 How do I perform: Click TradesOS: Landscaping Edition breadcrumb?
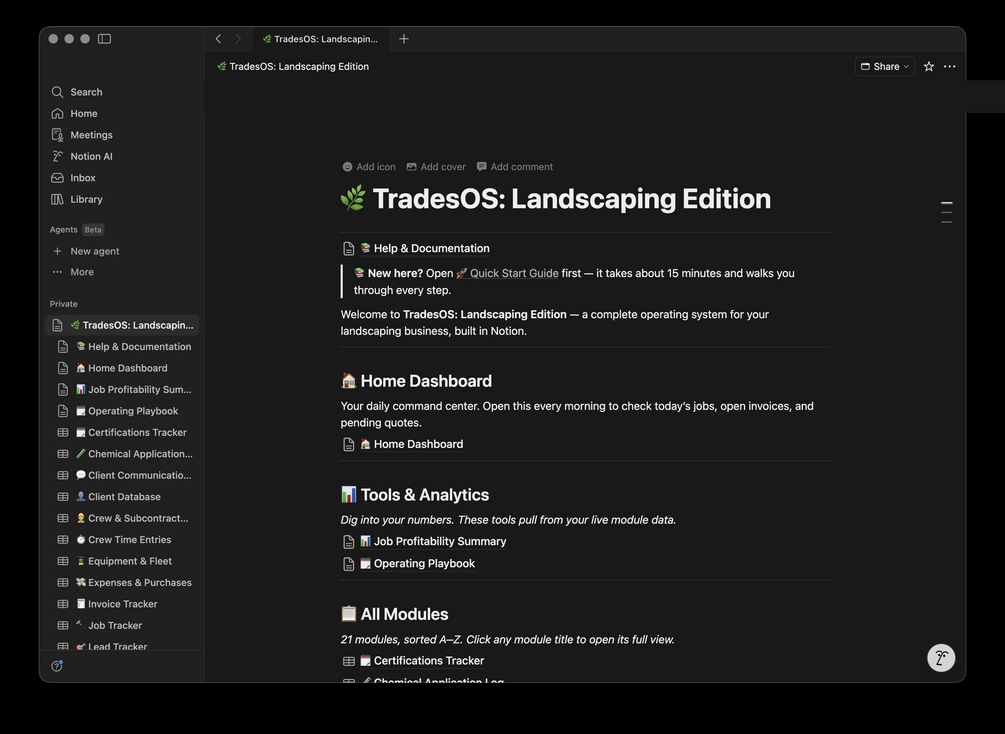(x=293, y=66)
